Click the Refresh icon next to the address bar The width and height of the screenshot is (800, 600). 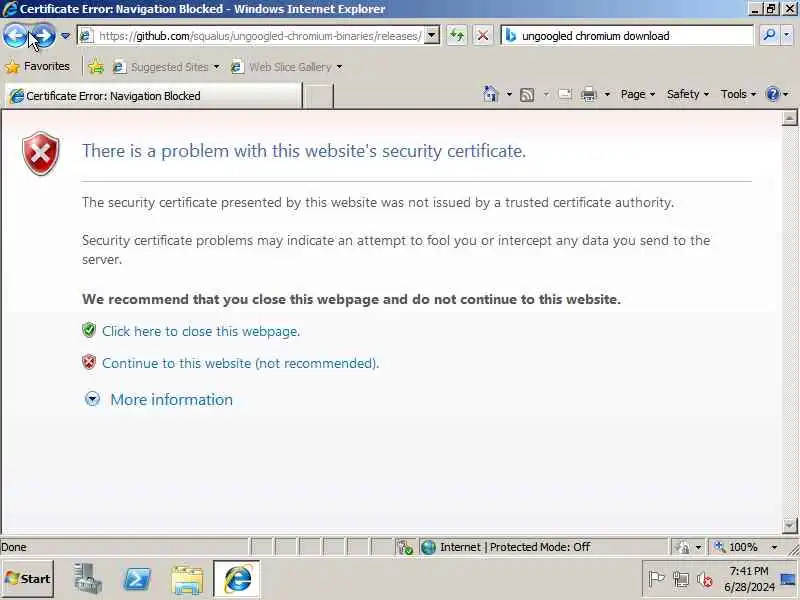[457, 36]
